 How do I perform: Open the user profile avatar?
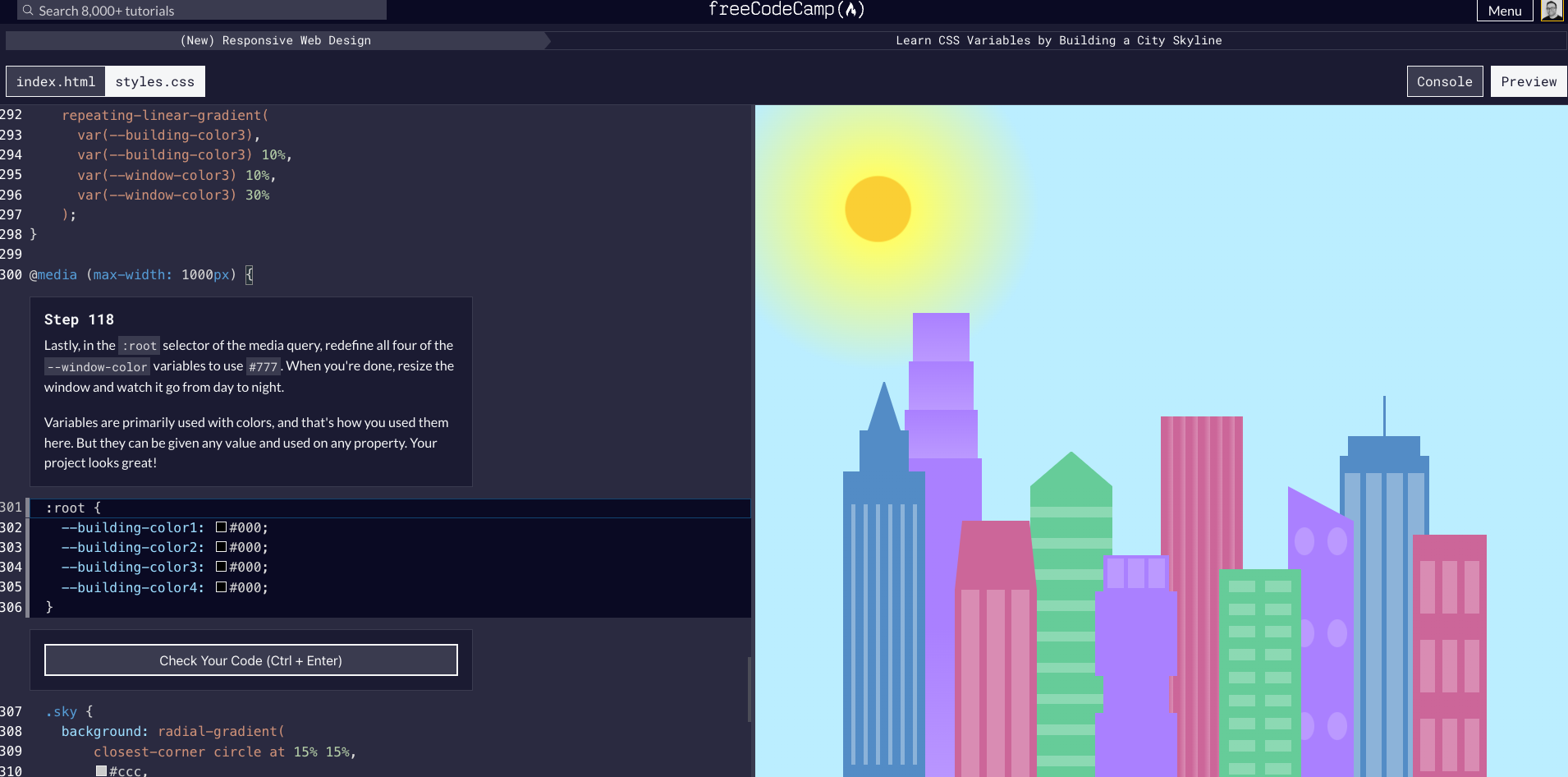tap(1554, 10)
